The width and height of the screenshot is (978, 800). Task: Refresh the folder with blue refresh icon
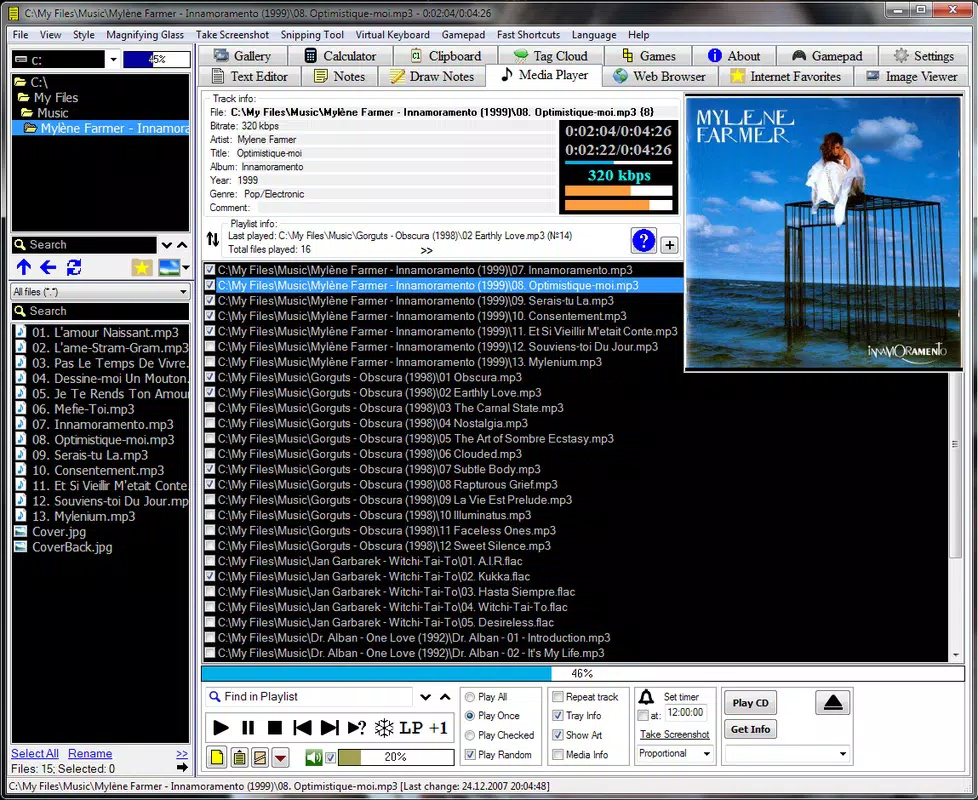point(74,267)
